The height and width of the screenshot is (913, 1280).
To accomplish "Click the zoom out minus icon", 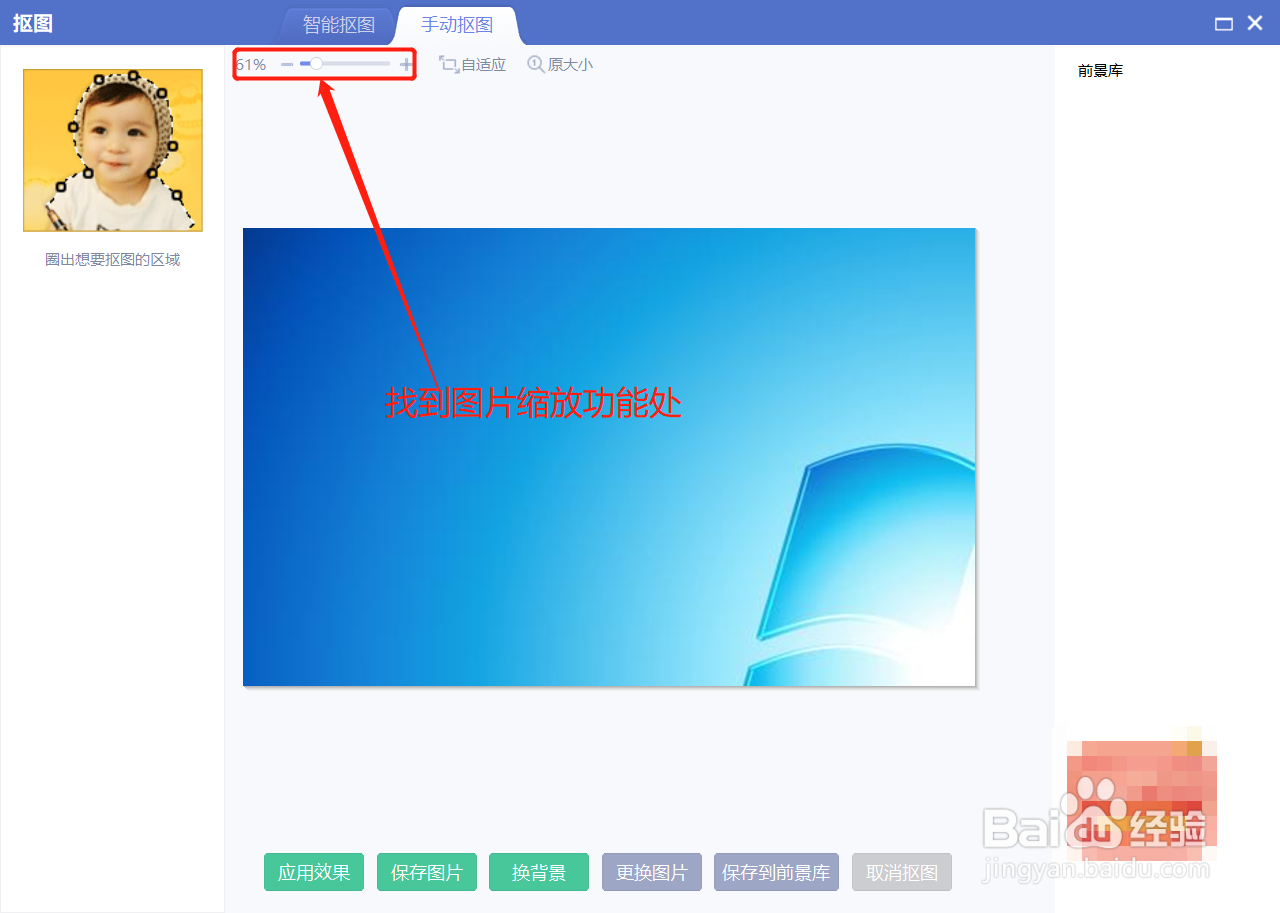I will (x=287, y=64).
